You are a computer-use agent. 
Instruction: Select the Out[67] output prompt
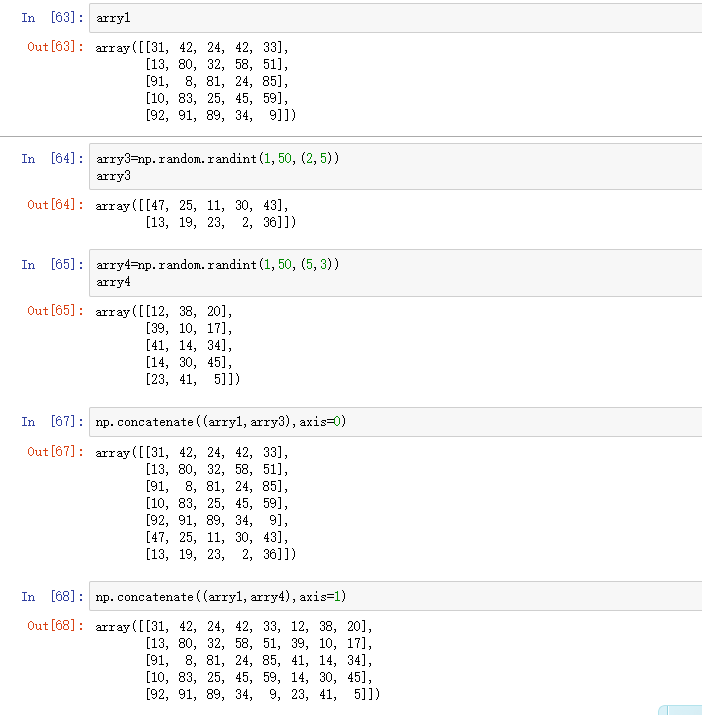click(x=55, y=451)
